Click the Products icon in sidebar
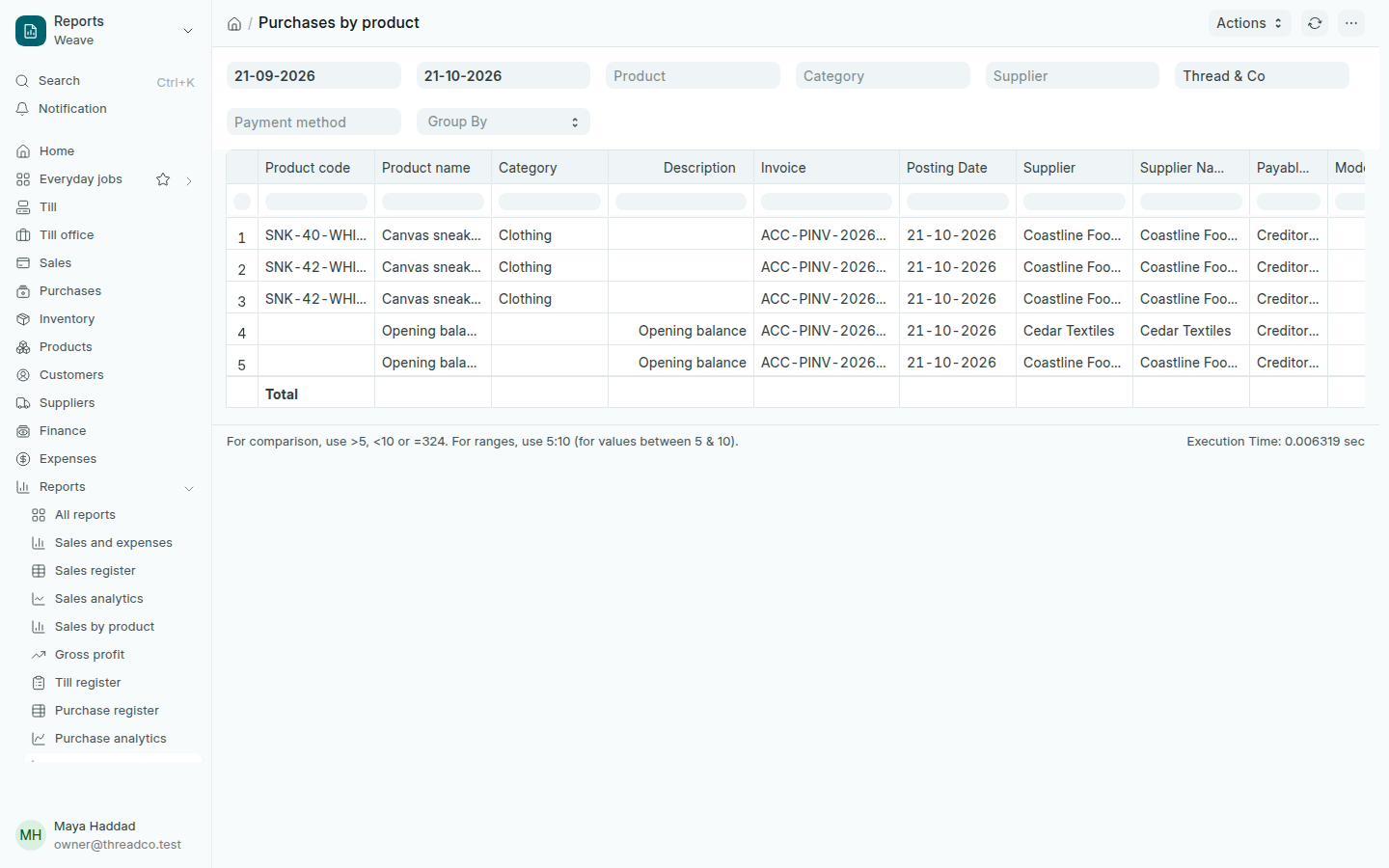Viewport: 1389px width, 868px height. coord(23,347)
